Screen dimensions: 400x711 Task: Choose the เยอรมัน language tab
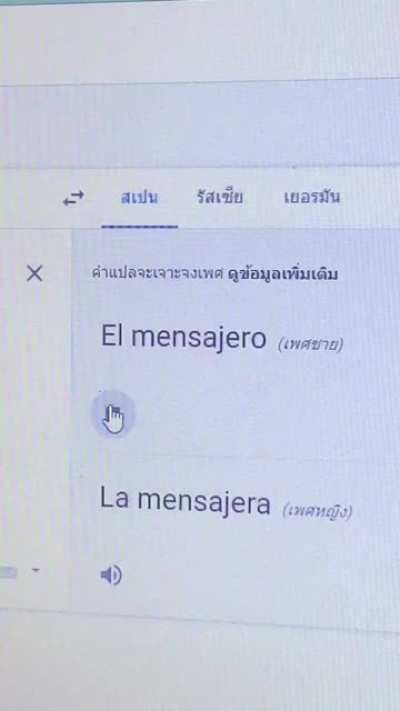(312, 198)
